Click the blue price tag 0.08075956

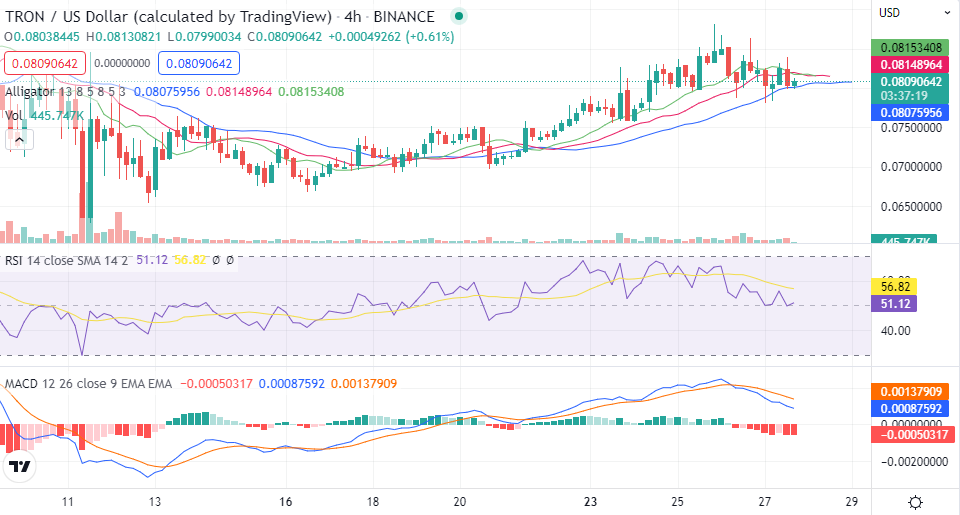[x=910, y=113]
